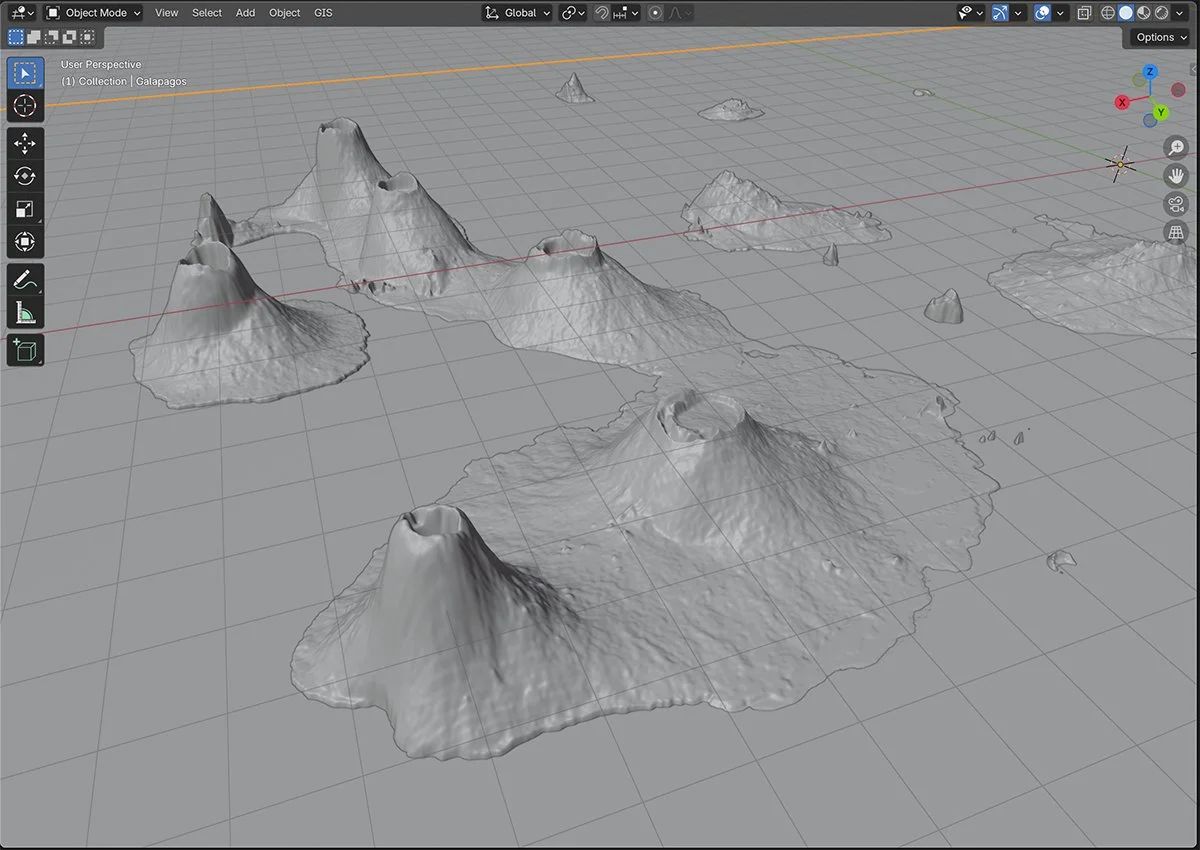The image size is (1200, 850).
Task: Expand the Options popover
Action: [1160, 37]
